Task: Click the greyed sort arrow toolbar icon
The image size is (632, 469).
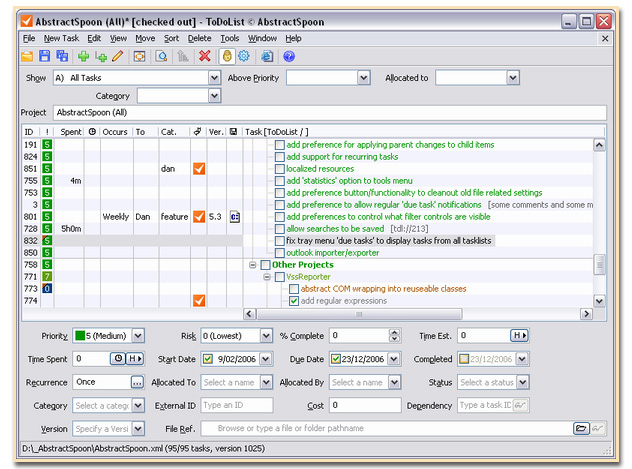Action: click(183, 56)
